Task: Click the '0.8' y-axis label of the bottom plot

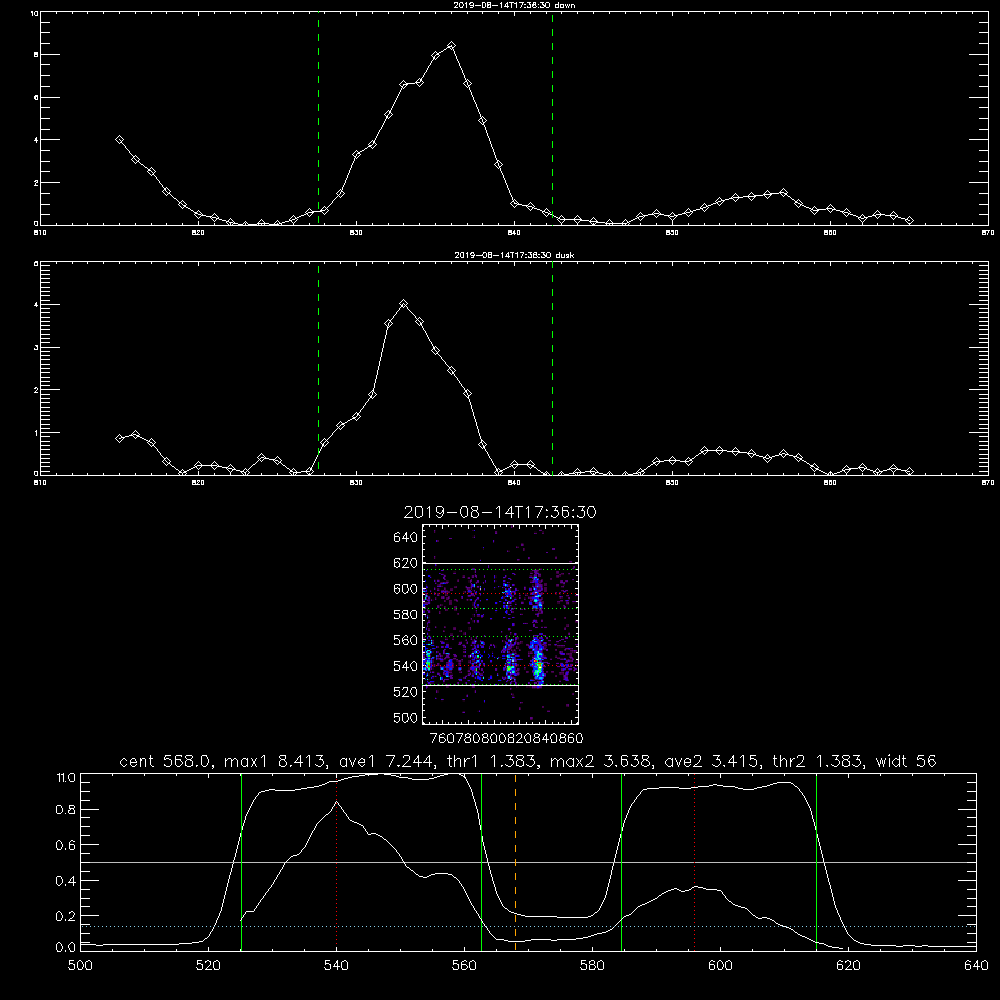Action: (66, 810)
